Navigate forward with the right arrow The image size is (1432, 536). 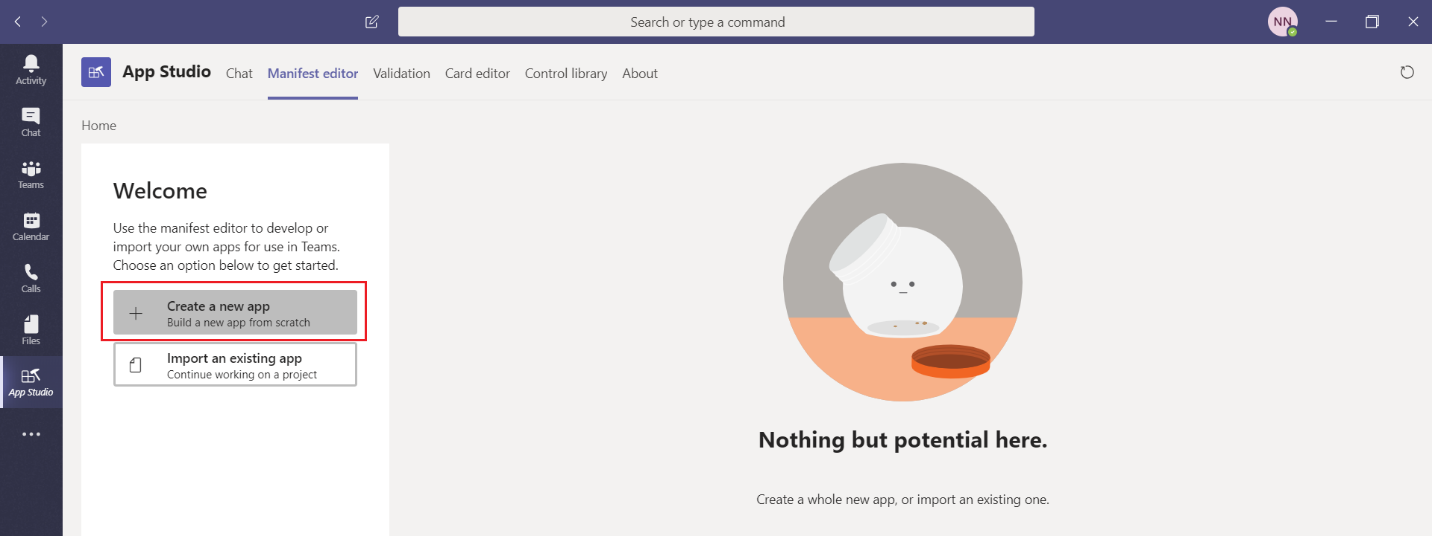[44, 21]
